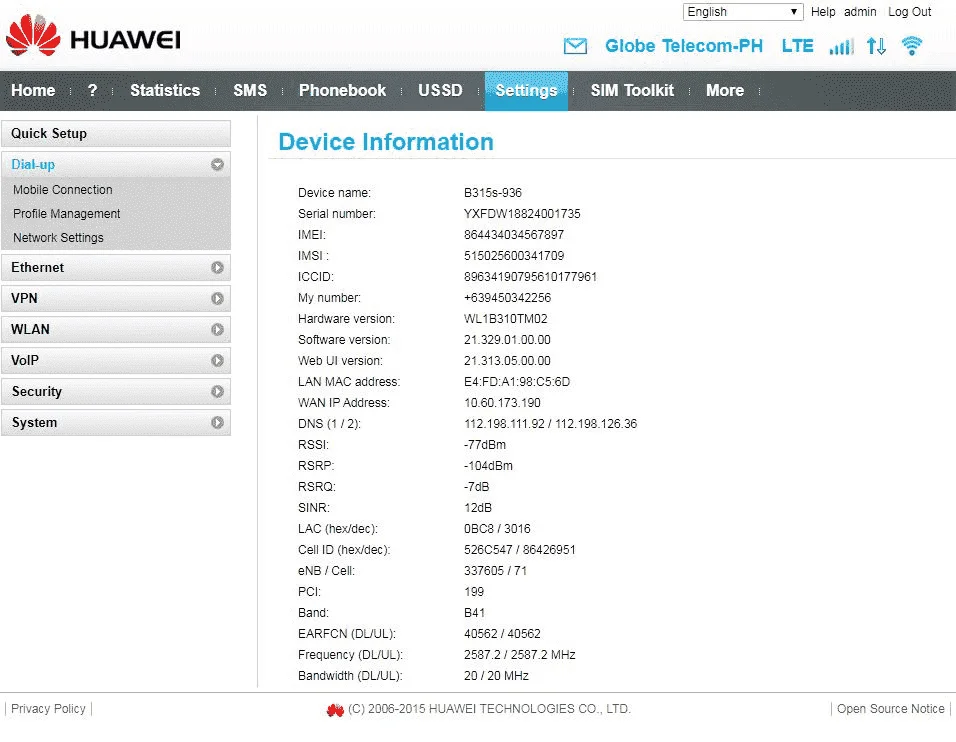The image size is (956, 742).
Task: Open the USSD tab
Action: 440,90
